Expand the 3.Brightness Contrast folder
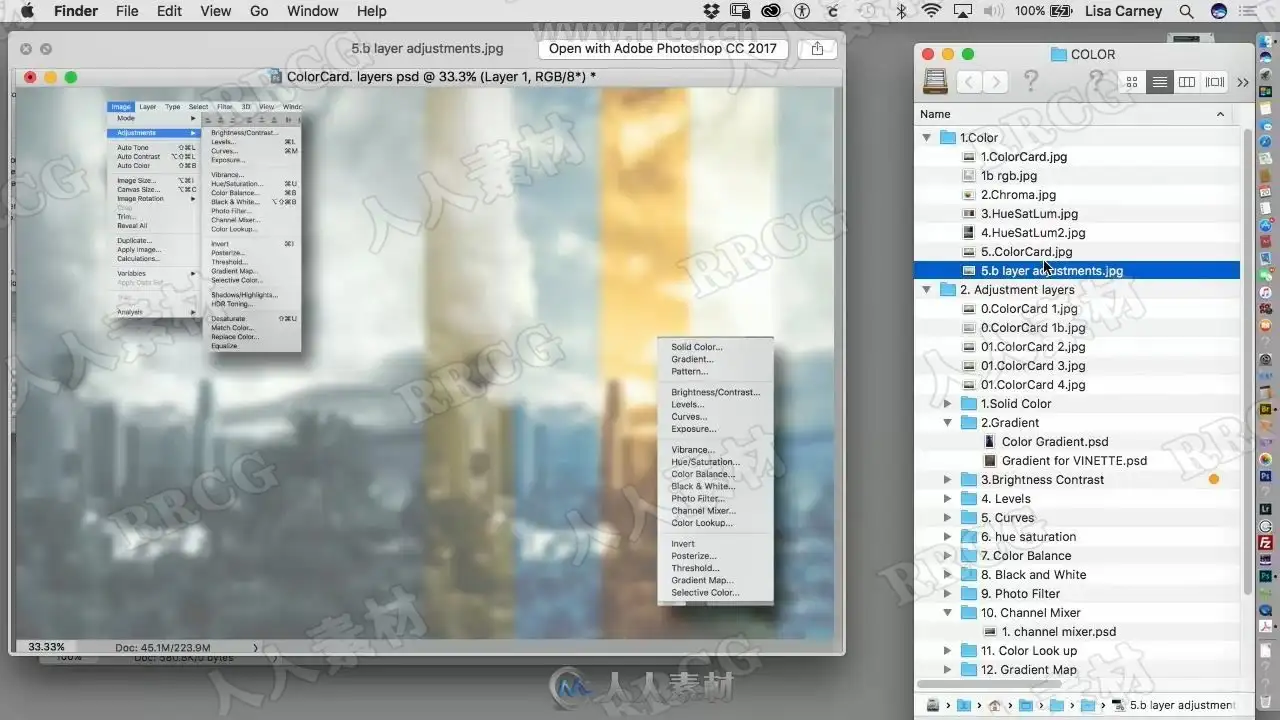The height and width of the screenshot is (720, 1280). point(947,480)
